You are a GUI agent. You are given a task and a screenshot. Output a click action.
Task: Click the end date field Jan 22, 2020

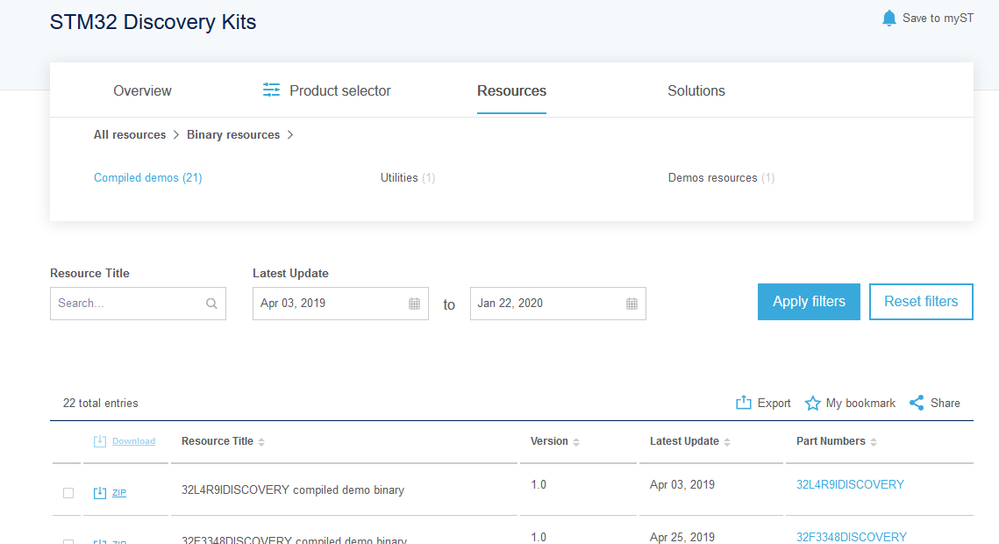(558, 303)
